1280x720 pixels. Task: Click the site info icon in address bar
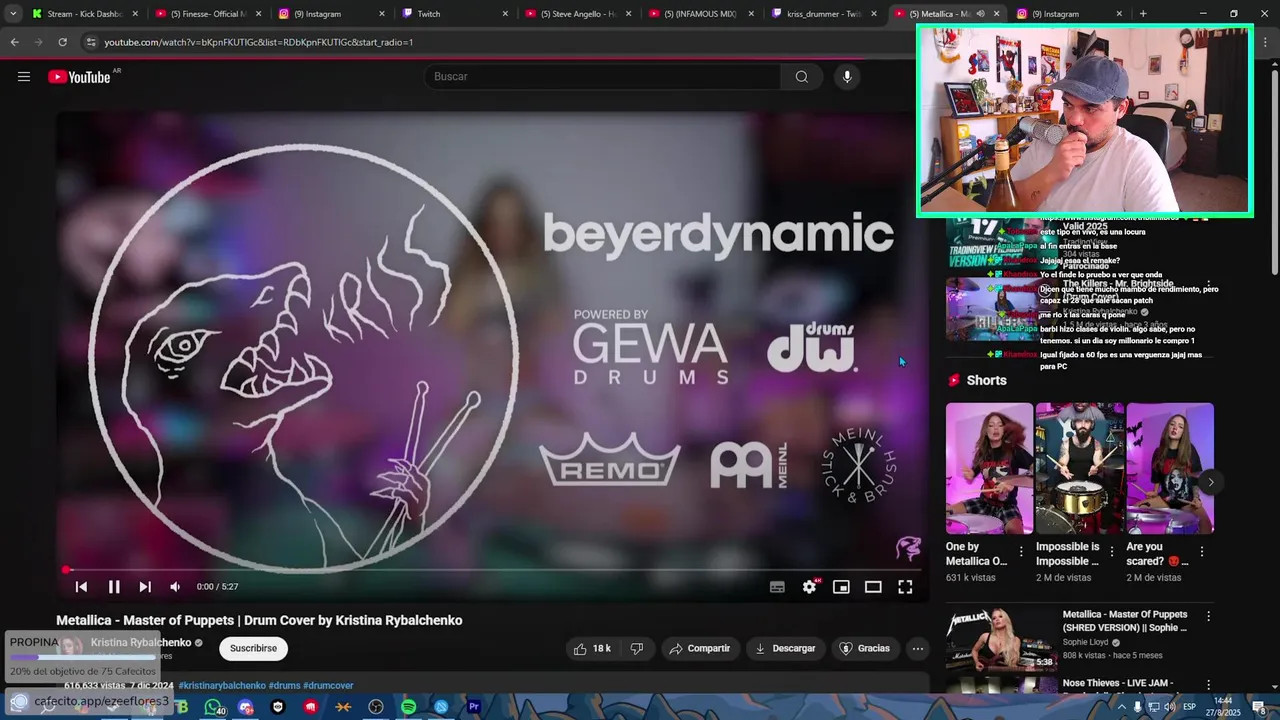(91, 42)
